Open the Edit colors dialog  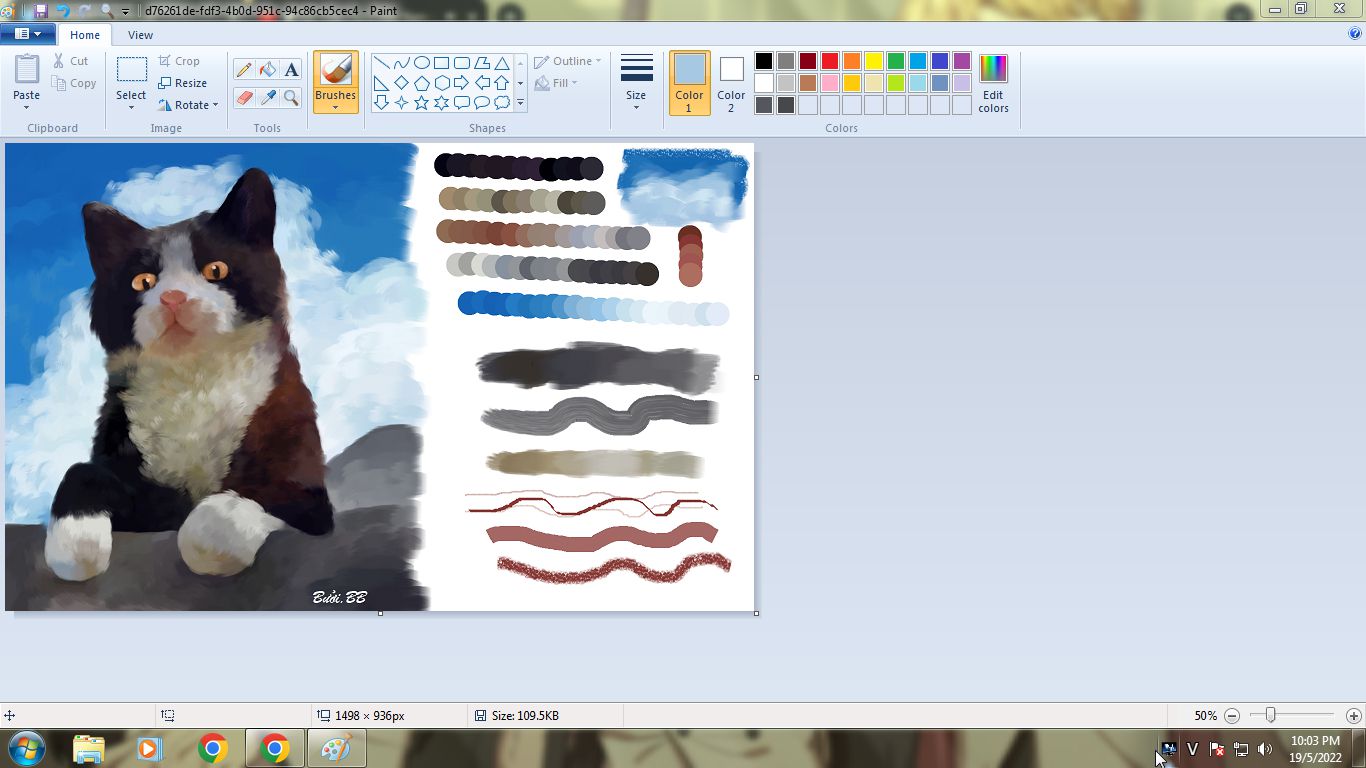(993, 83)
